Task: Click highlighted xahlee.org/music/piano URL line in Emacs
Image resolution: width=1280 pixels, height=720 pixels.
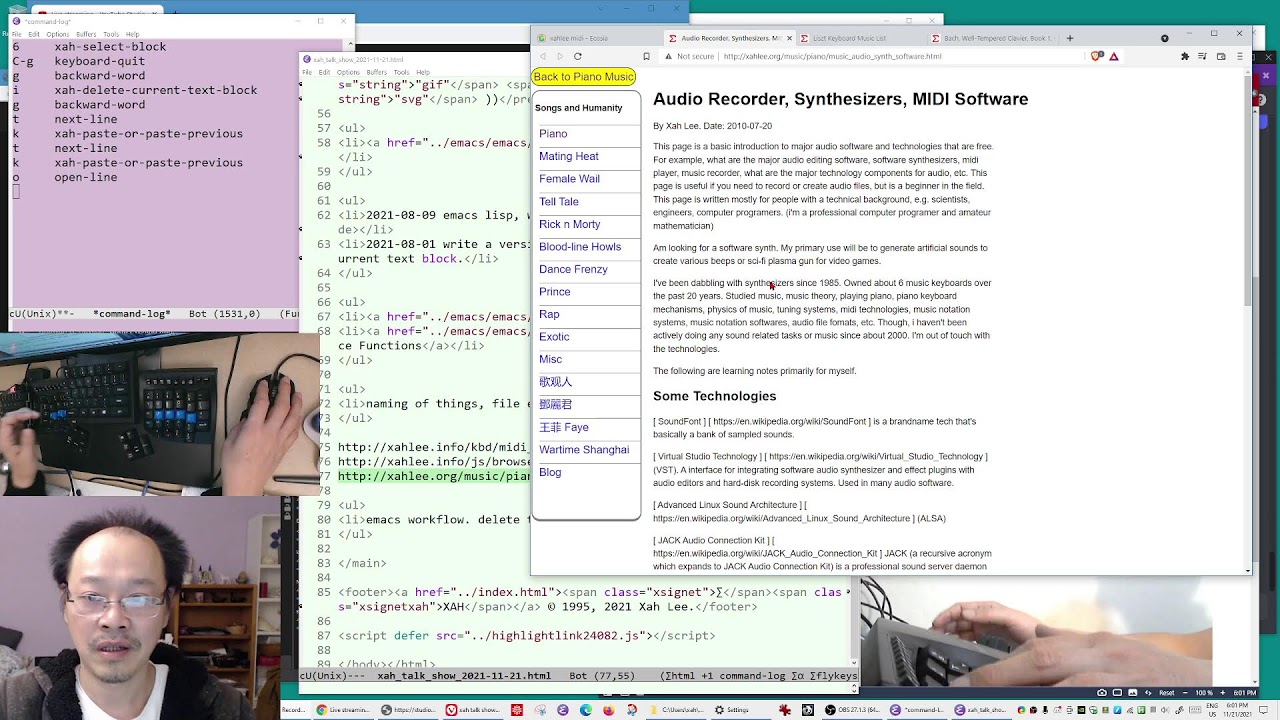Action: [434, 476]
